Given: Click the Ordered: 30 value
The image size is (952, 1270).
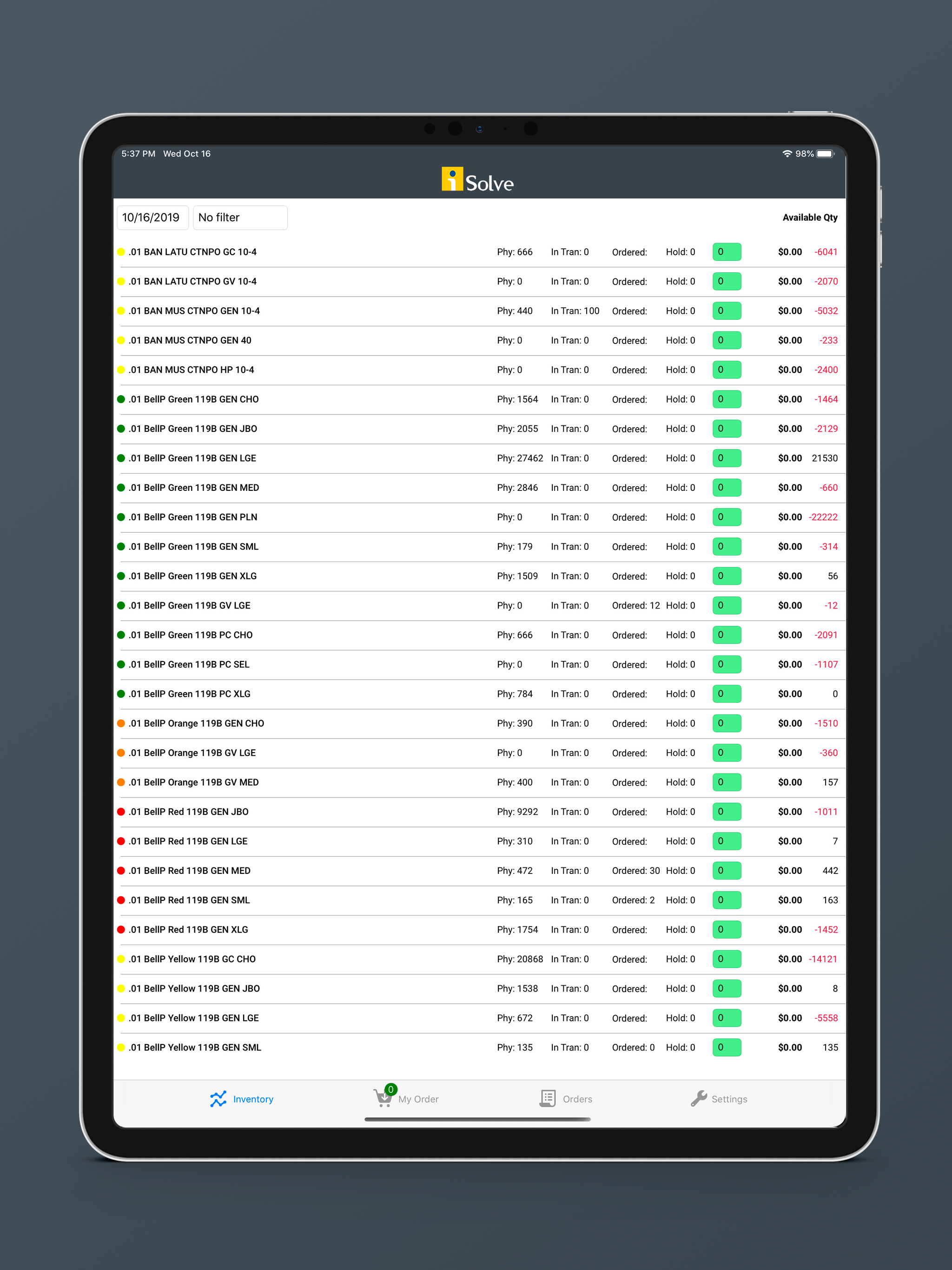Looking at the screenshot, I should (x=635, y=870).
